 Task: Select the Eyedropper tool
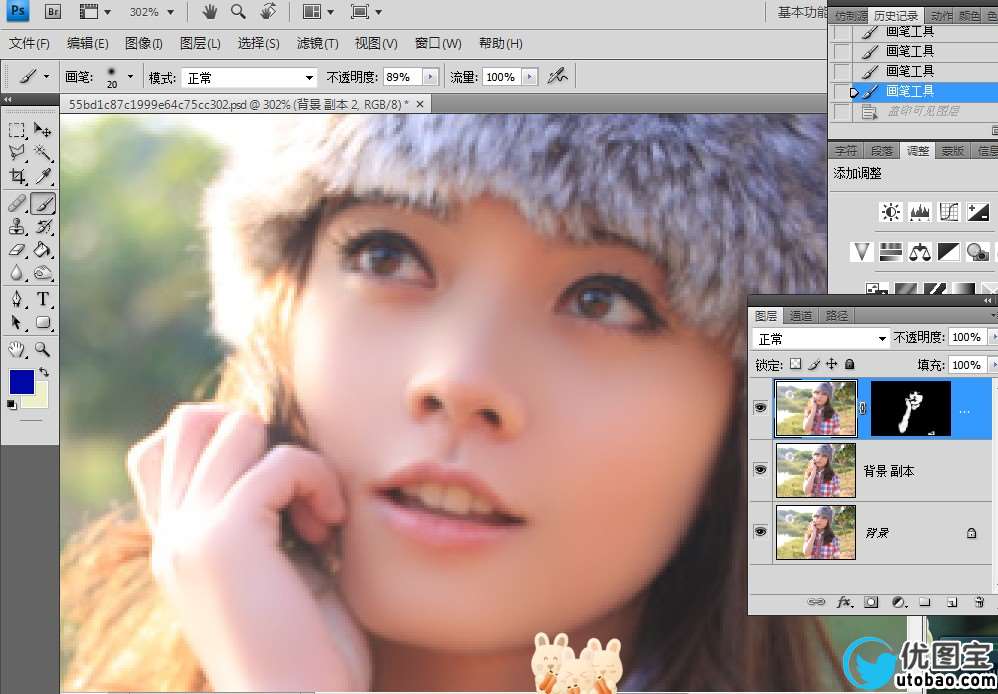pos(43,176)
